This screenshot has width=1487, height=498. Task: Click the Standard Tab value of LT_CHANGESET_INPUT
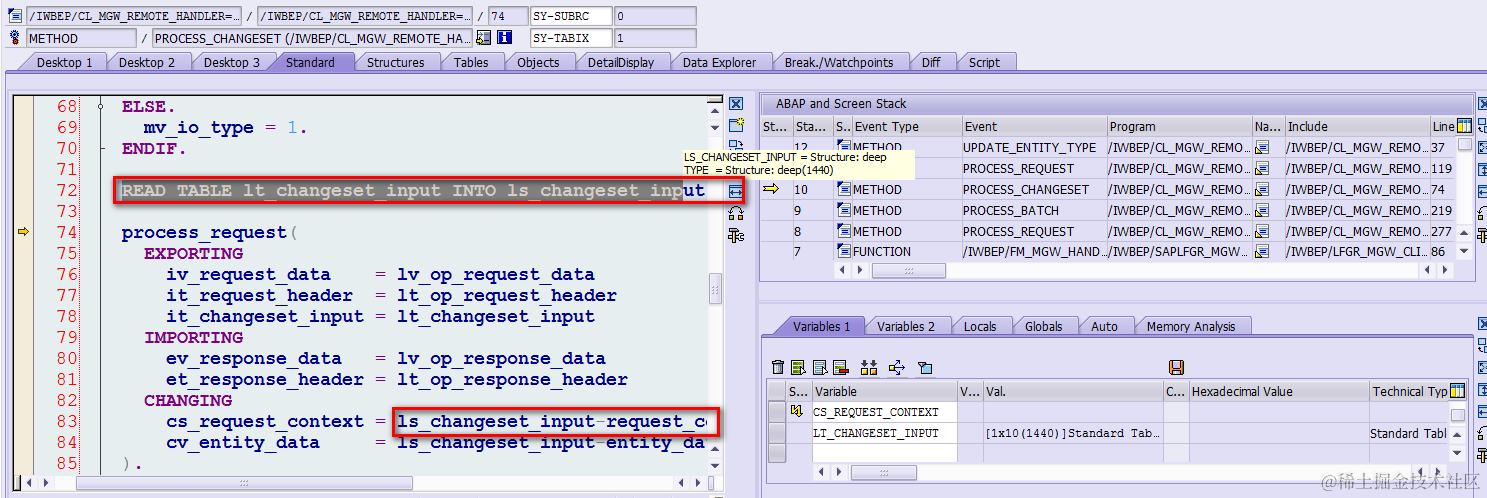[x=1073, y=433]
